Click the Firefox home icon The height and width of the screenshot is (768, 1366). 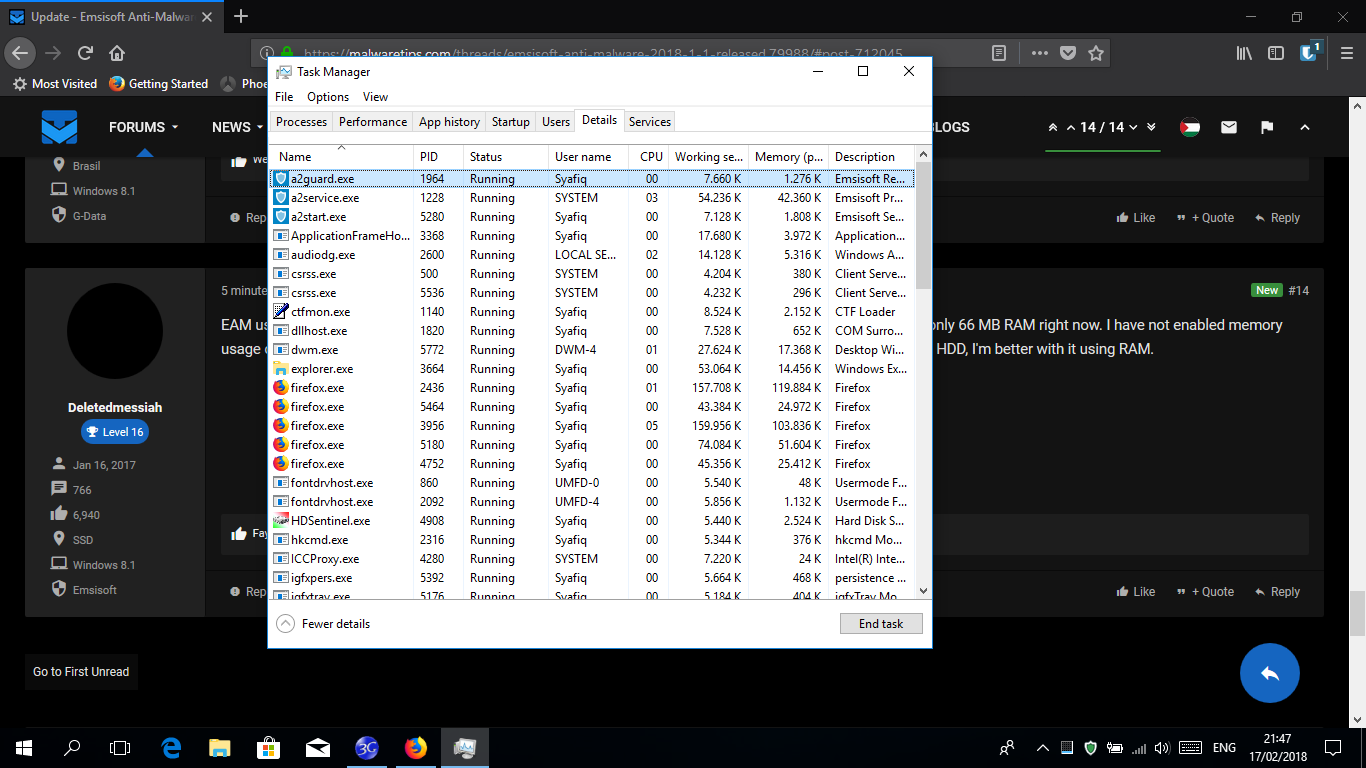point(117,53)
